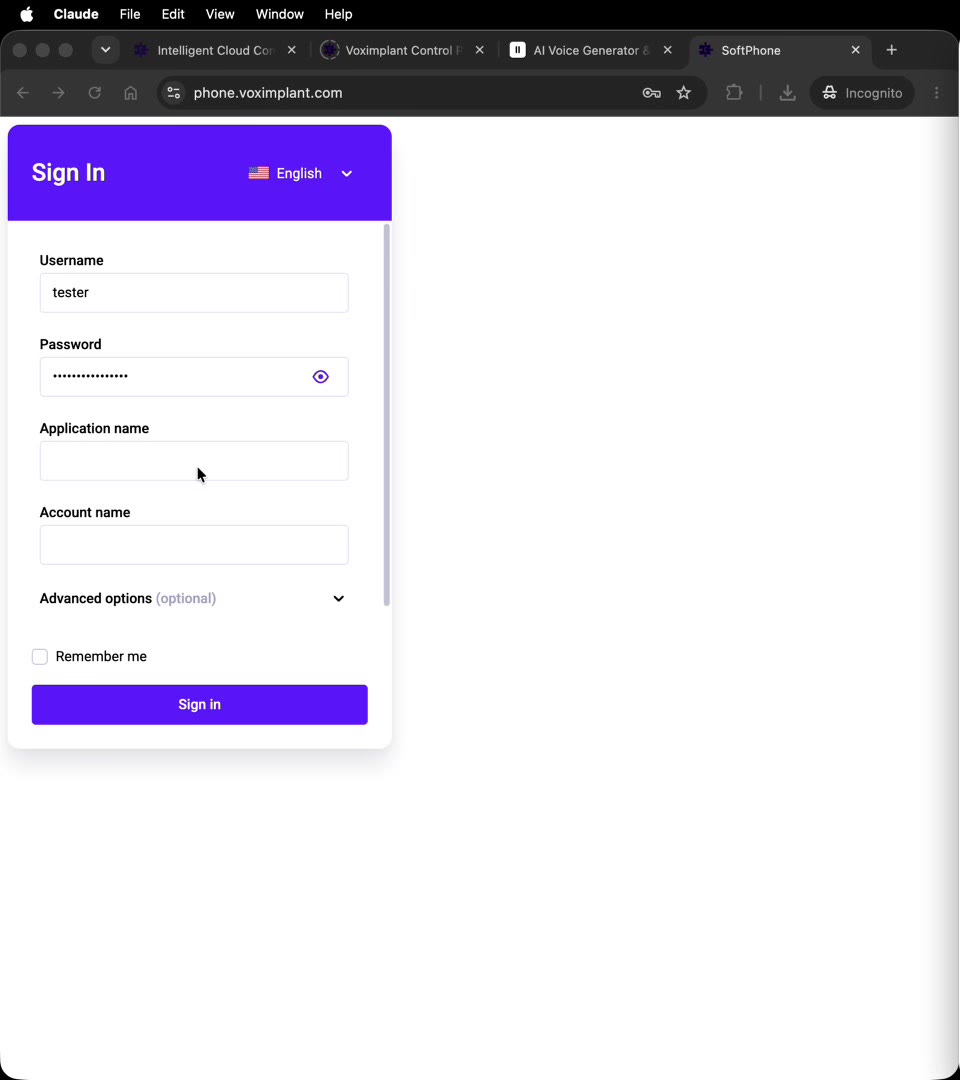Open the browser three-dot menu
The height and width of the screenshot is (1080, 960).
(x=937, y=93)
